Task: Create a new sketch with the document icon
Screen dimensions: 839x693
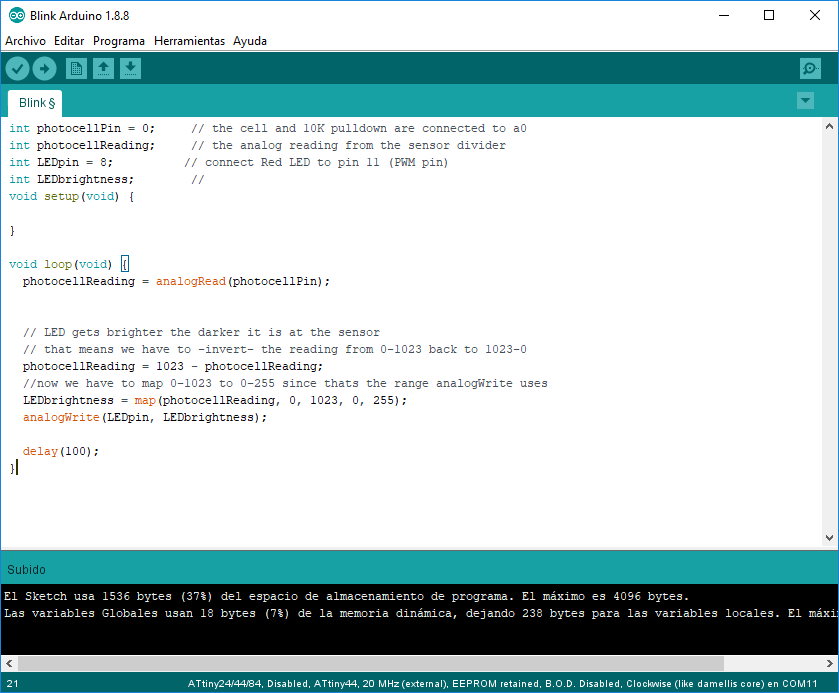Action: point(77,68)
